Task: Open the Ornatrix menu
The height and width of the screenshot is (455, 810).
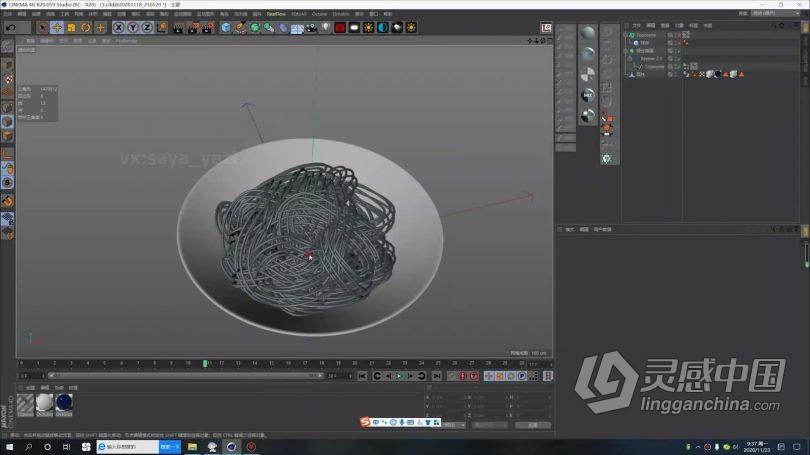Action: pos(341,14)
